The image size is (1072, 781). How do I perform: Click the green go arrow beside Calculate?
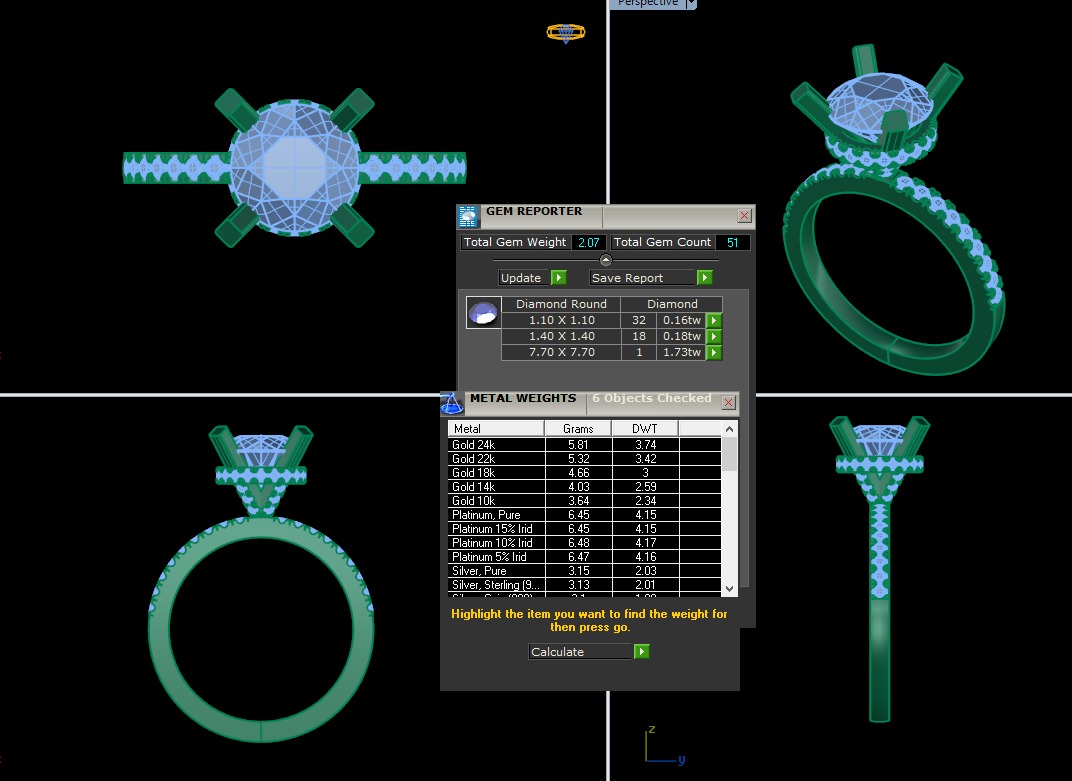(642, 652)
